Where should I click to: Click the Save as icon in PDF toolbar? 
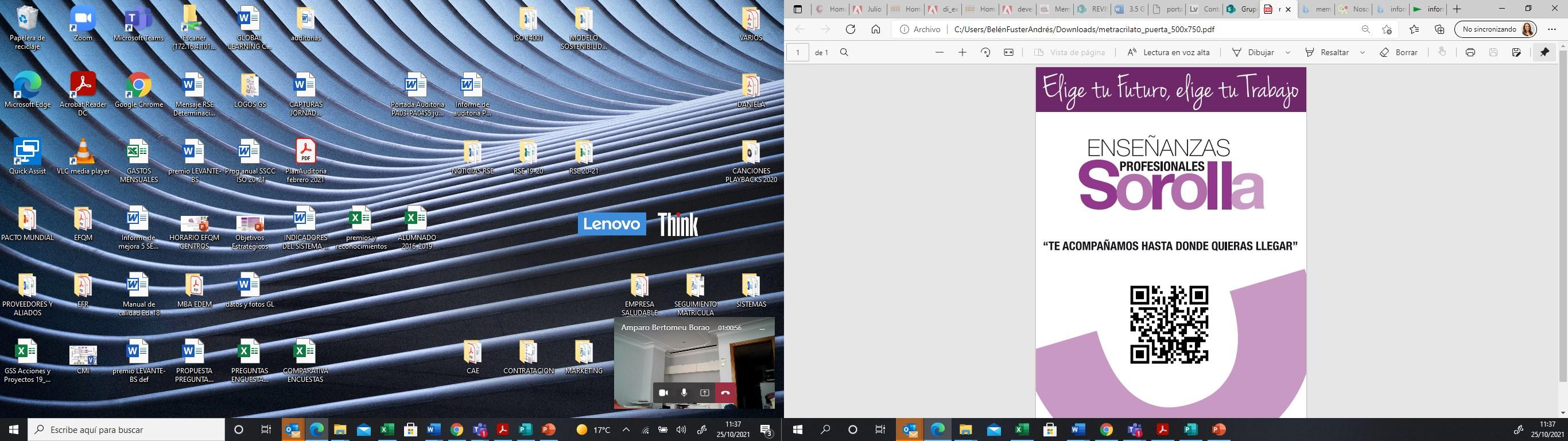(x=1516, y=52)
